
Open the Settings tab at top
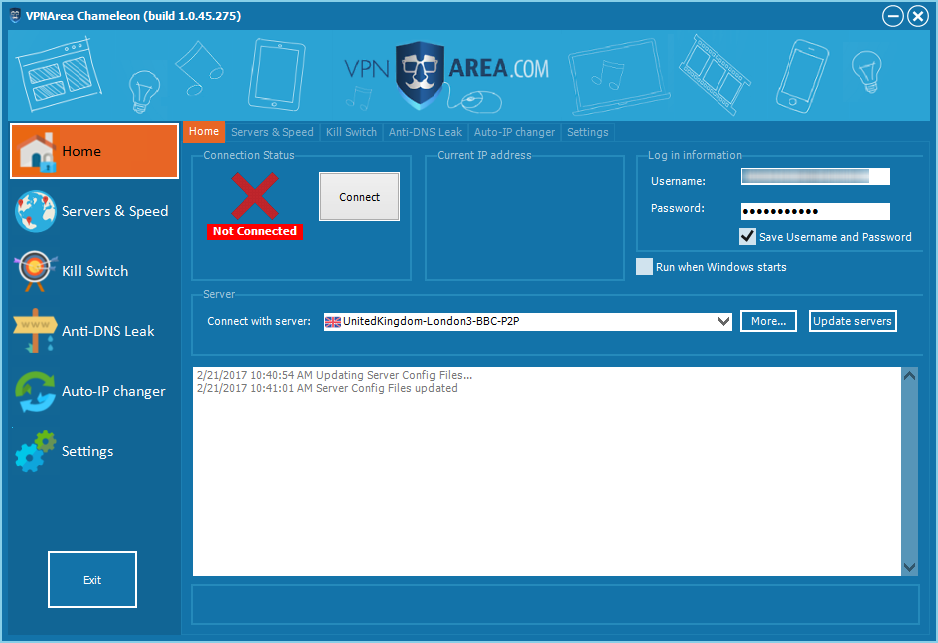pos(587,132)
